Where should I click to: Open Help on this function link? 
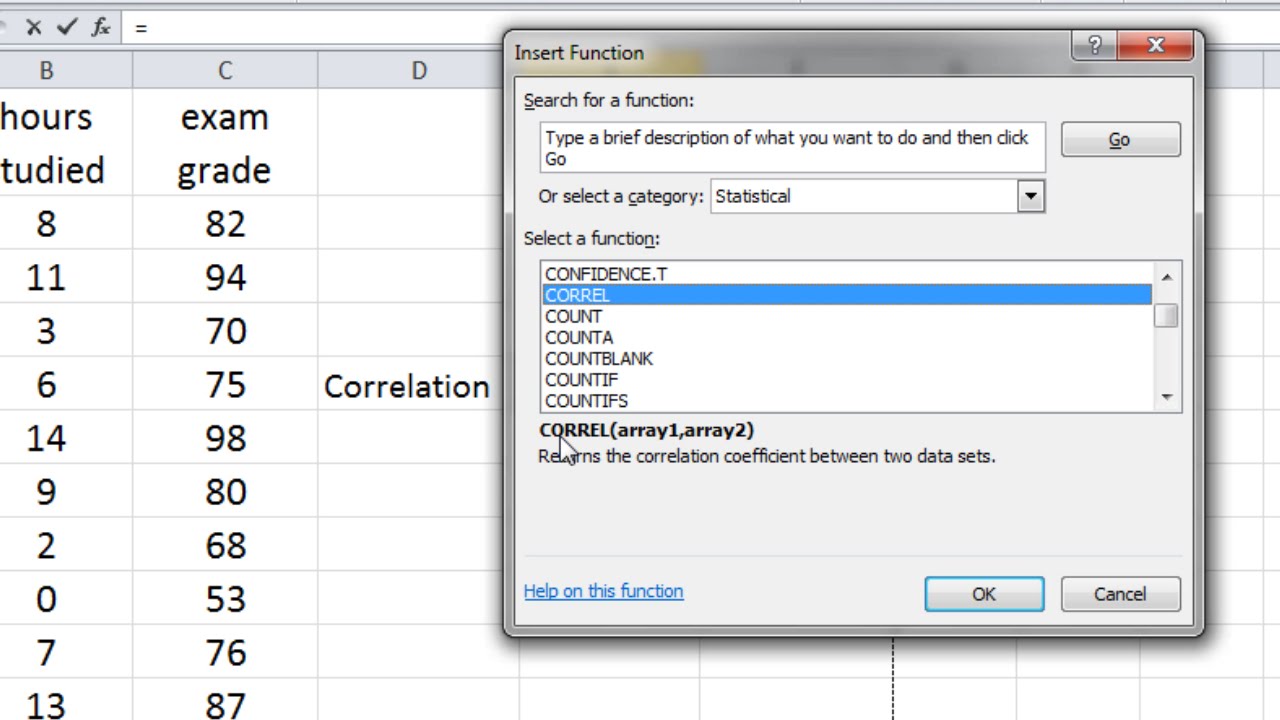pyautogui.click(x=603, y=591)
